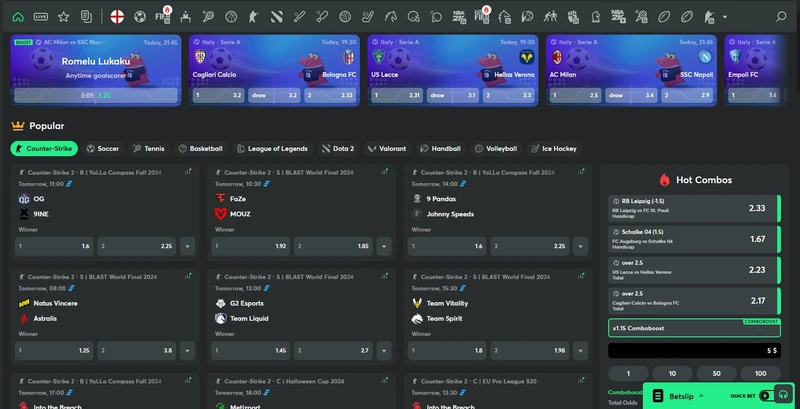Click stats icon on OG vs 9INE card
This screenshot has height=409, width=800.
point(188,172)
